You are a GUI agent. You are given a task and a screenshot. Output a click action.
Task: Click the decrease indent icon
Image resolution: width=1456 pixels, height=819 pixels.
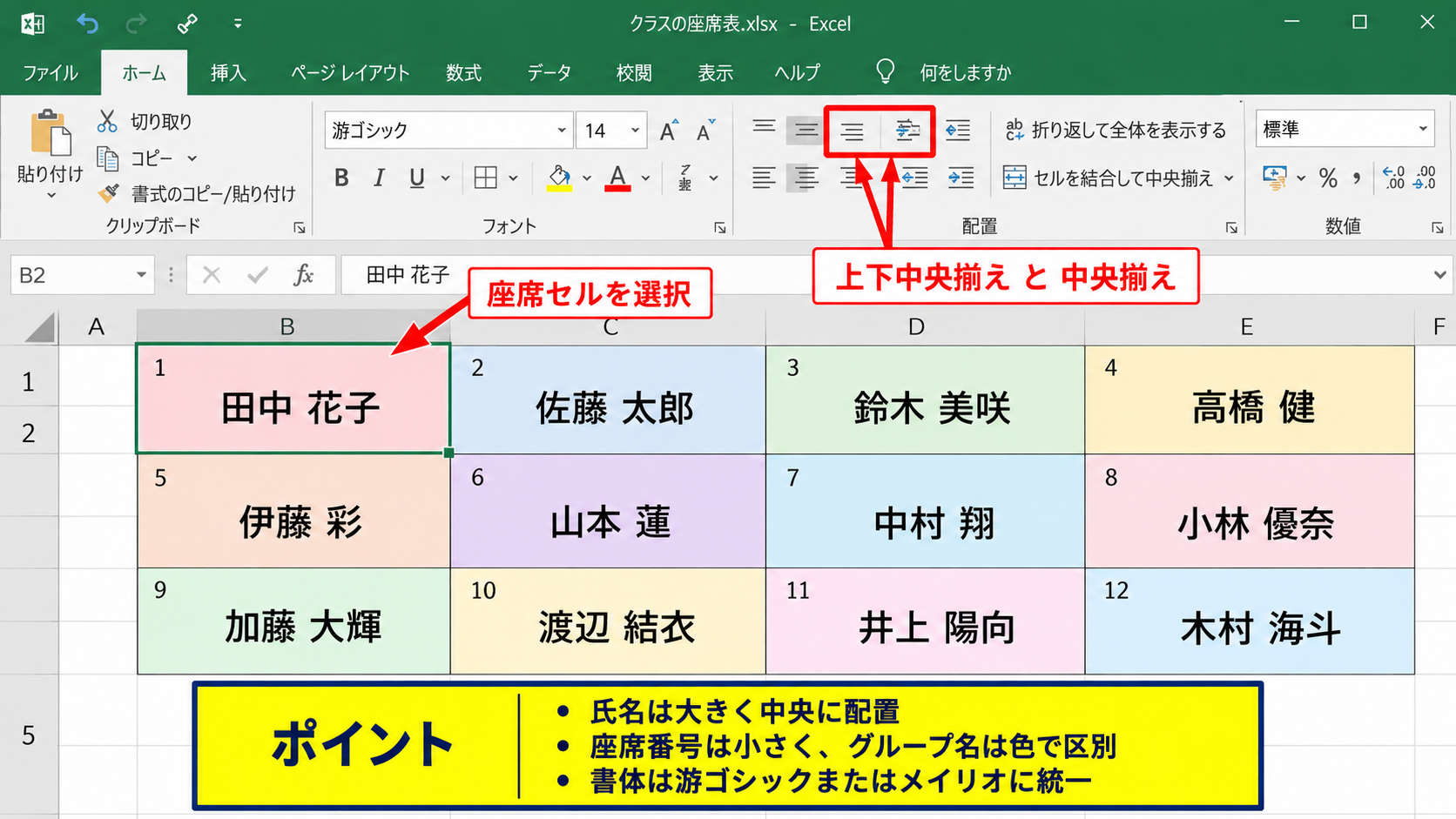[x=915, y=178]
